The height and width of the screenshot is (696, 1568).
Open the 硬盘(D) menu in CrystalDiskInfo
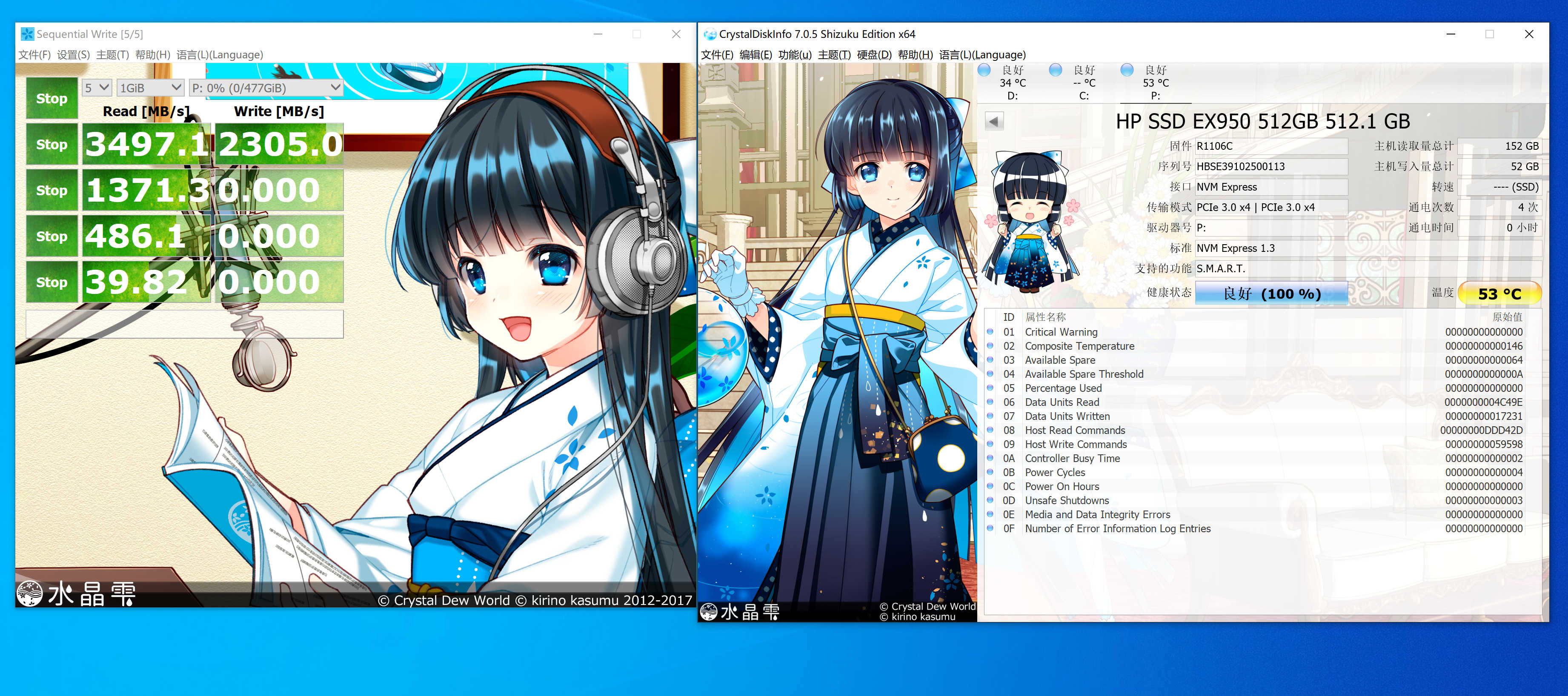pos(873,55)
